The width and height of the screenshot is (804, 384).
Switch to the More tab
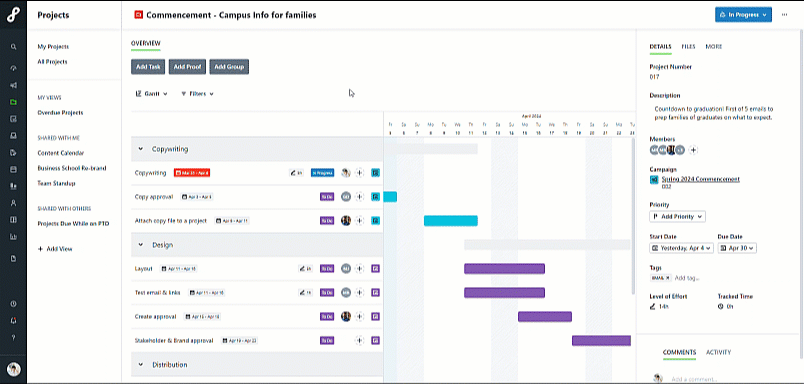(x=713, y=47)
